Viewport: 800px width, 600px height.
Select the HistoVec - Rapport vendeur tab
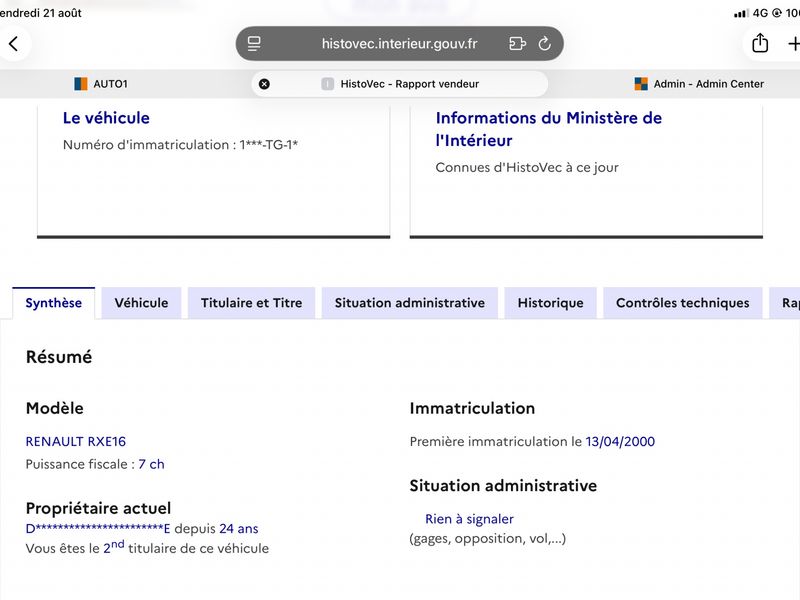400,84
